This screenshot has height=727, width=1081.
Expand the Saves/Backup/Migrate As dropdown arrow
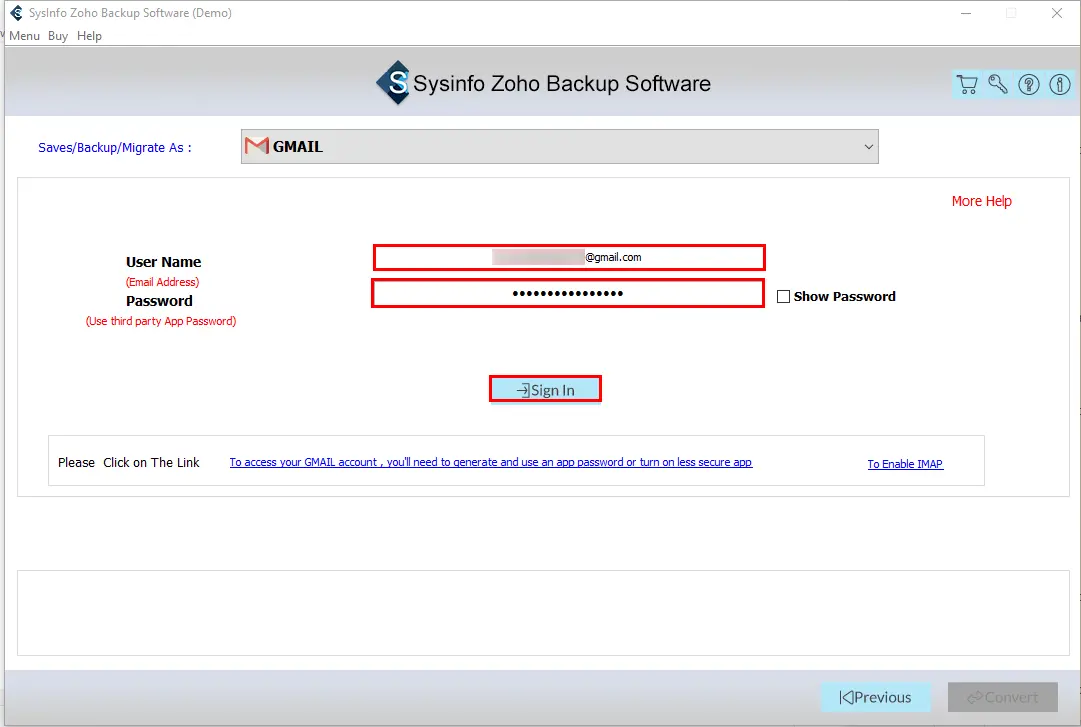(x=868, y=147)
